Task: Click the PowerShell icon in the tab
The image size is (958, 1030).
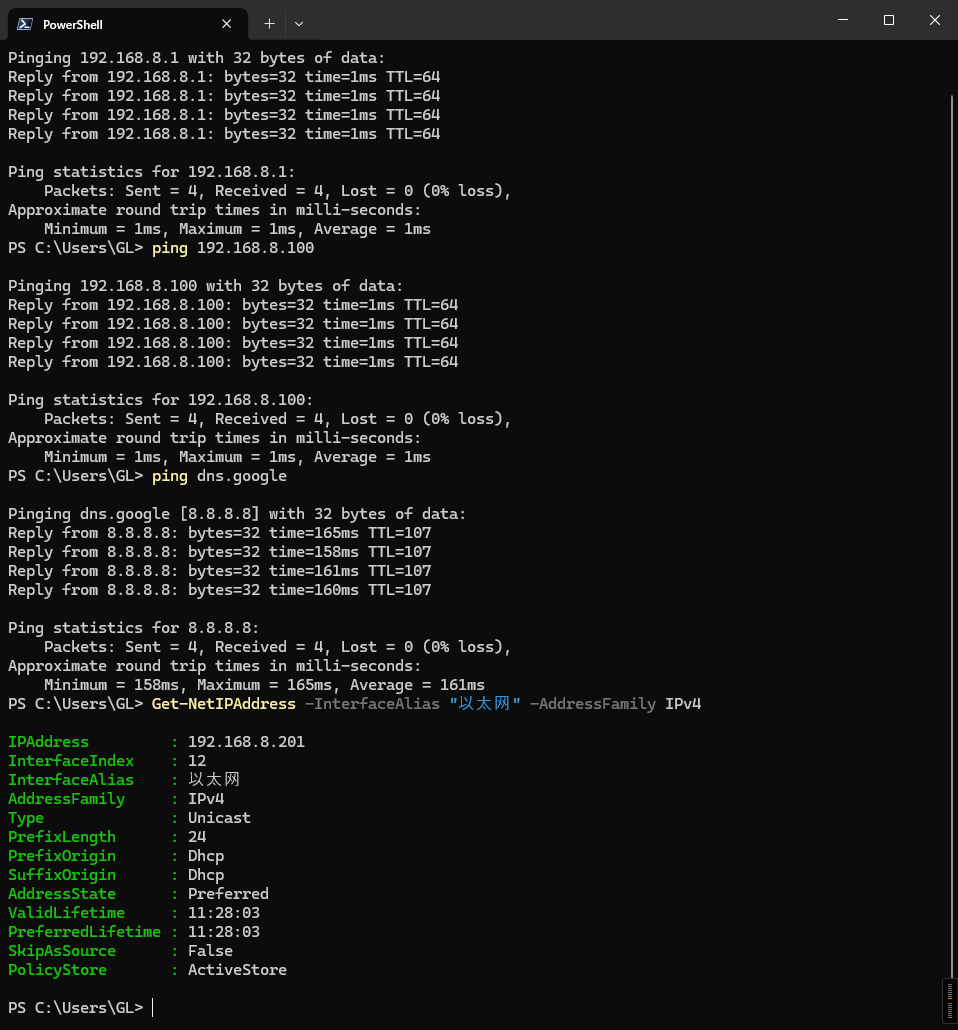Action: (x=25, y=24)
